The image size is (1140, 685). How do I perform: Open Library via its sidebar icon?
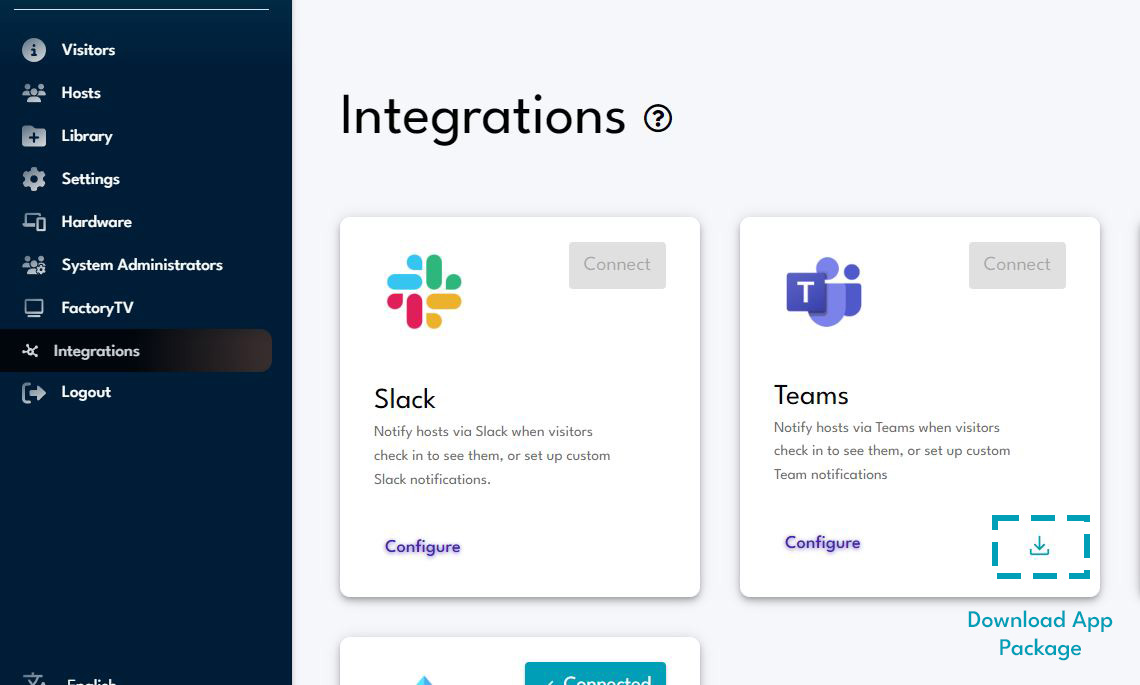[34, 135]
